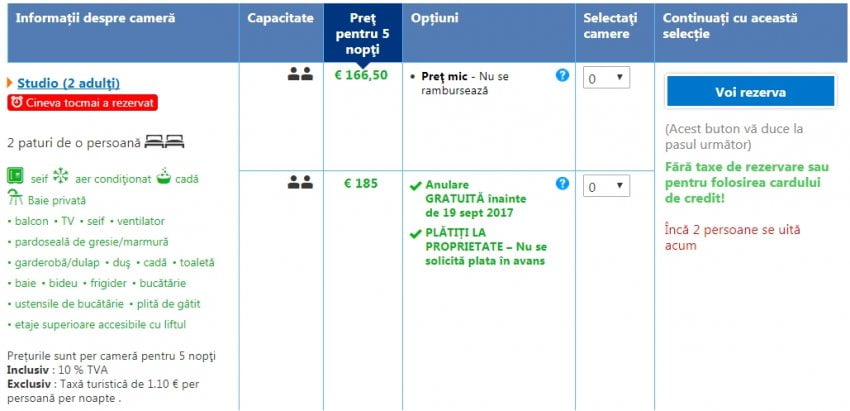Click the 'Cineva tocmai a rezervat' red badge
Image resolution: width=850 pixels, height=411 pixels.
tap(82, 102)
